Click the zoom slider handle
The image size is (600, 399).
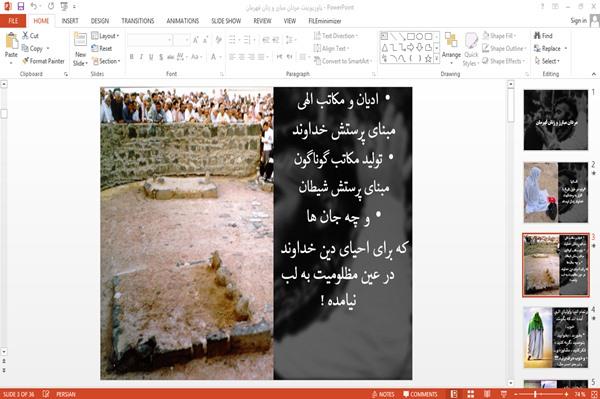point(535,394)
